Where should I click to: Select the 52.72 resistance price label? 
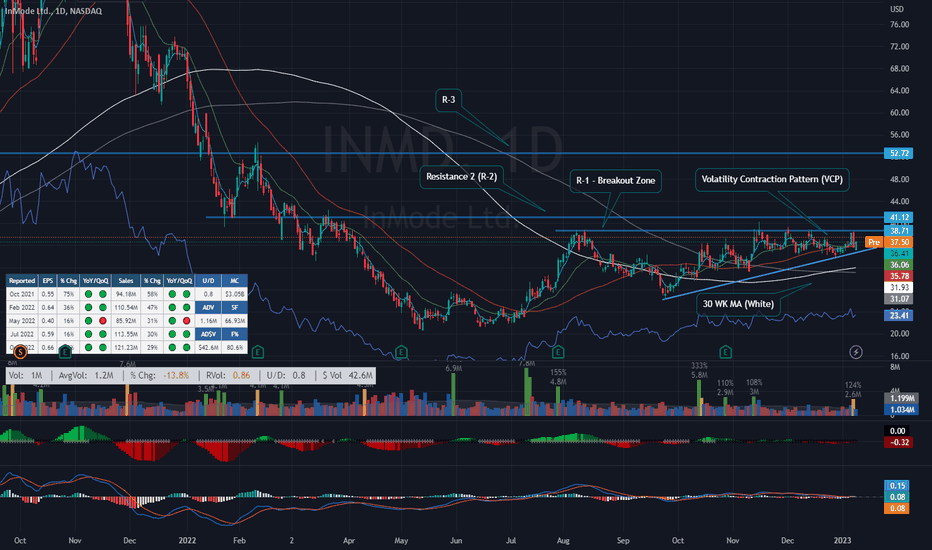click(898, 153)
